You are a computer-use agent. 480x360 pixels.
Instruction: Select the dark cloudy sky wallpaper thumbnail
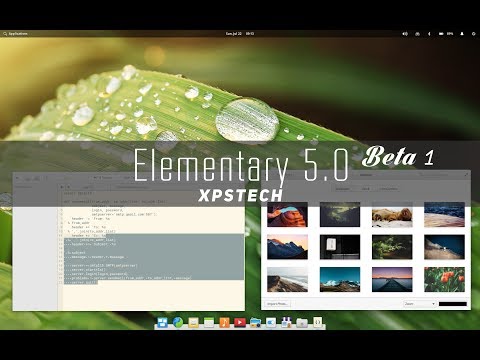coord(340,214)
